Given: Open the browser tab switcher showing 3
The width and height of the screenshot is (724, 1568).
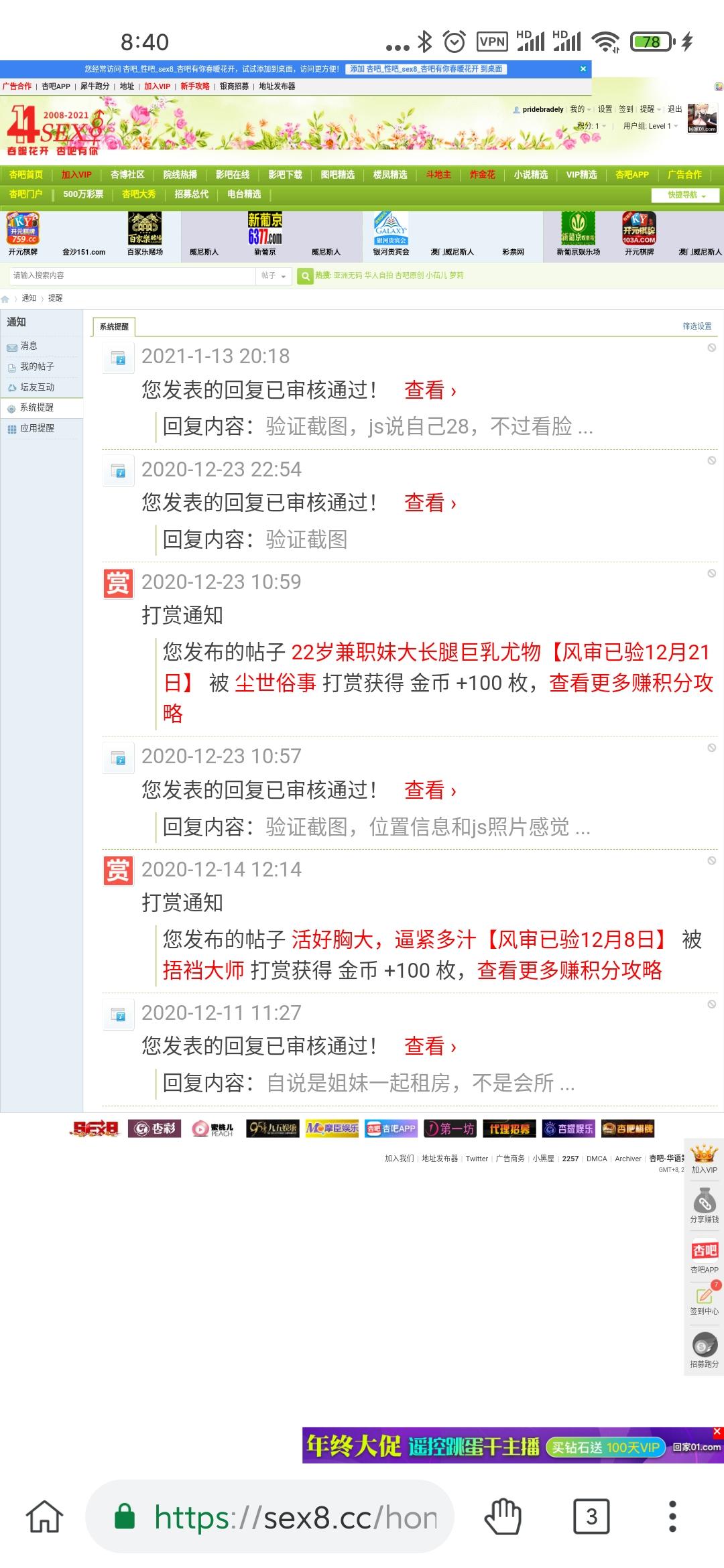Looking at the screenshot, I should (591, 1516).
